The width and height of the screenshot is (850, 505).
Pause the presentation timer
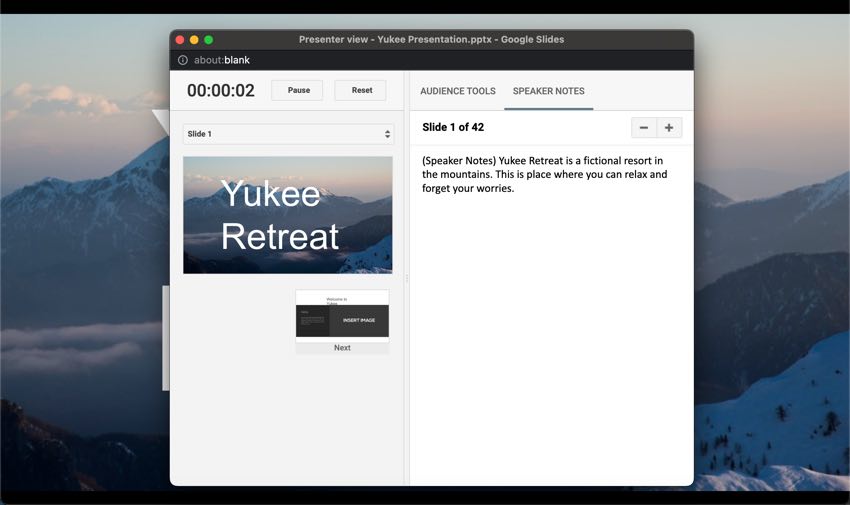(x=297, y=90)
